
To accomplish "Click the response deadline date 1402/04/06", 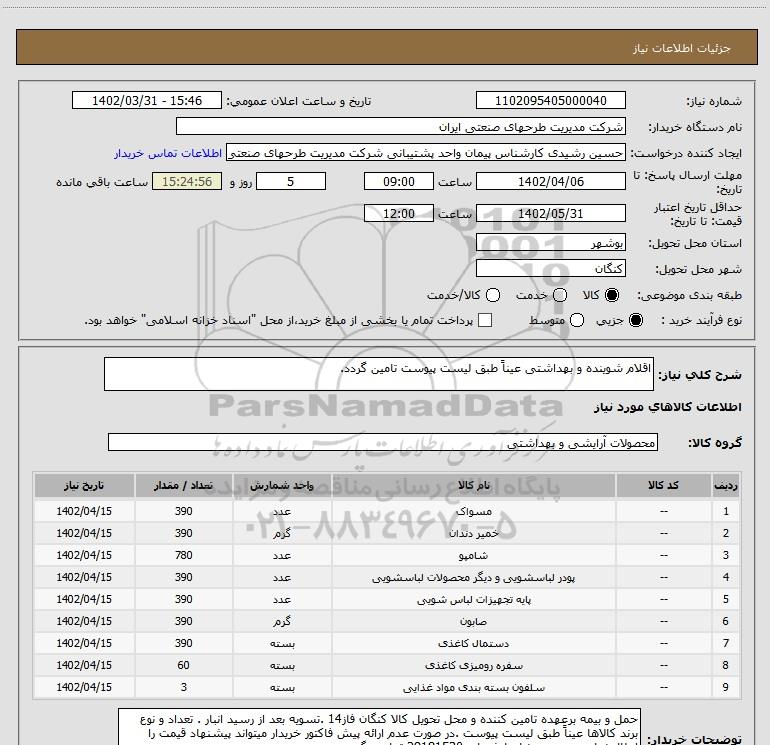I will pyautogui.click(x=550, y=181).
